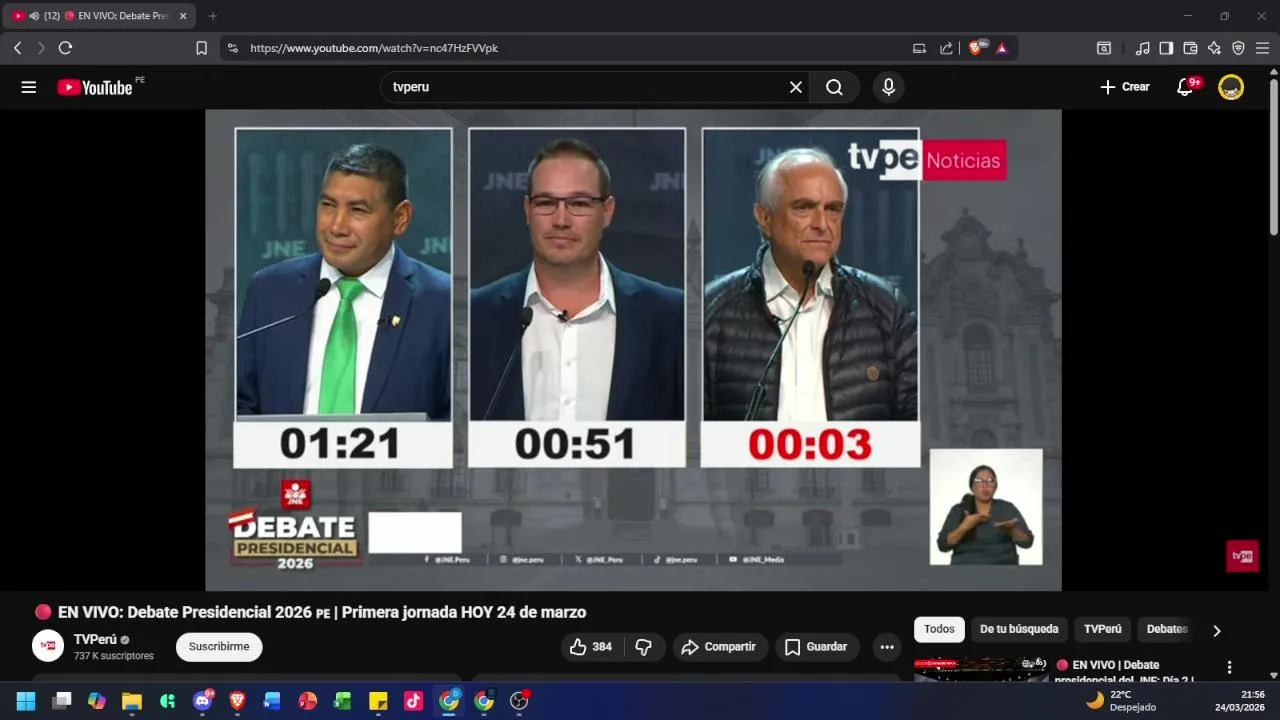View site information icon in address bar
Screen dimensions: 1280x720
click(x=232, y=48)
